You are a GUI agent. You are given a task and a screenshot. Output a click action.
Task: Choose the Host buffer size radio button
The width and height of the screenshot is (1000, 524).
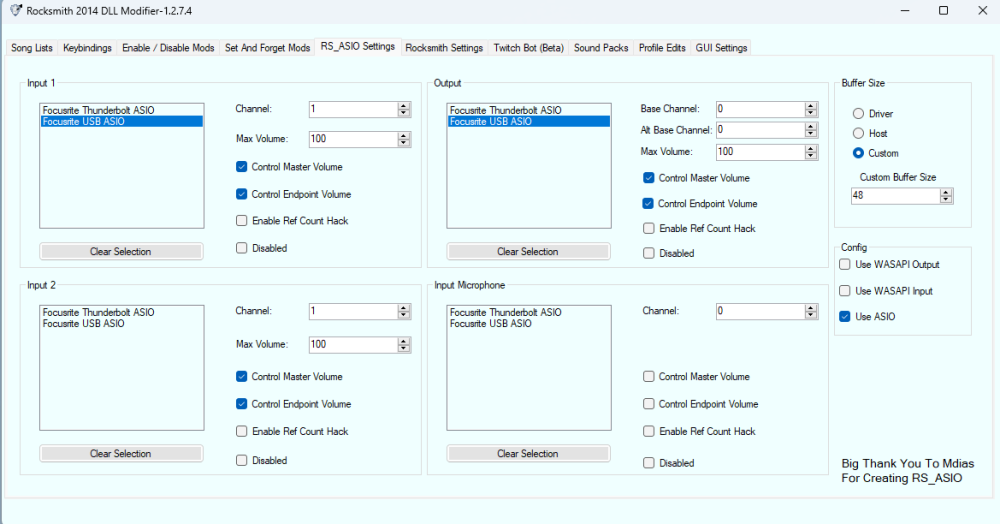pyautogui.click(x=858, y=133)
